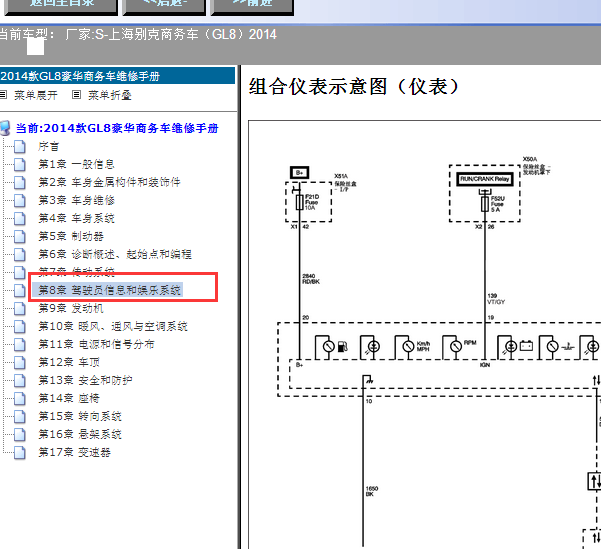Click the page icon beside 第12章 车顶
The height and width of the screenshot is (549, 601).
(20, 362)
